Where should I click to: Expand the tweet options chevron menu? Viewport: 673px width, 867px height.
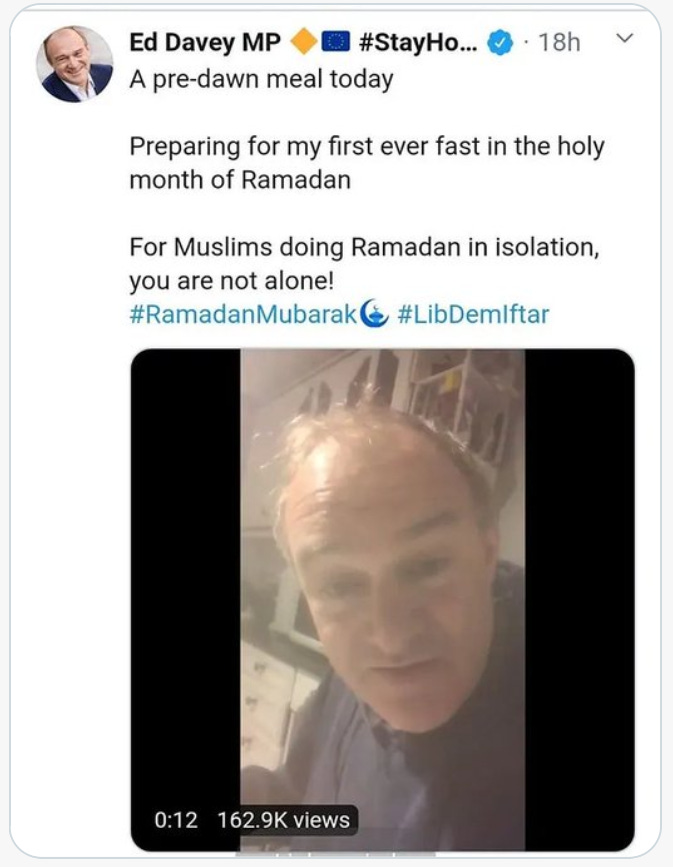coord(625,38)
